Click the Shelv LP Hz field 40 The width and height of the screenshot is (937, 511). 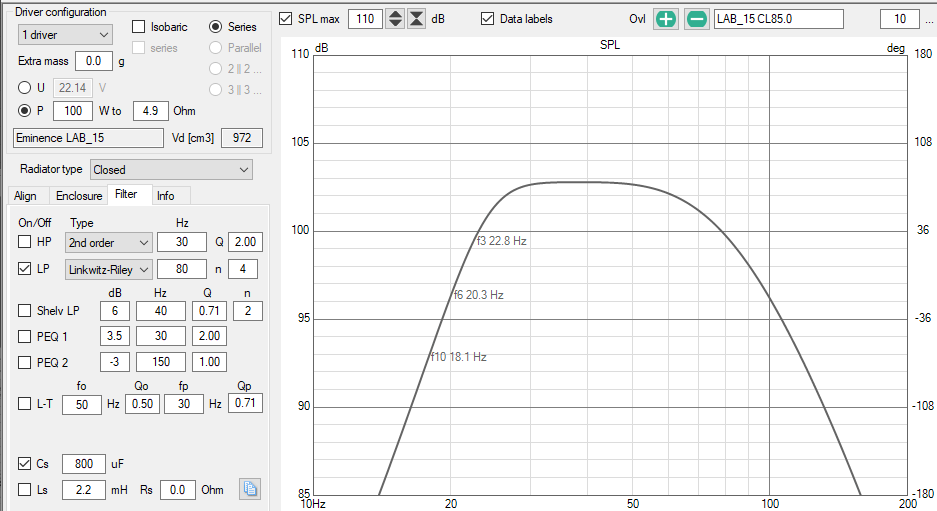click(161, 311)
